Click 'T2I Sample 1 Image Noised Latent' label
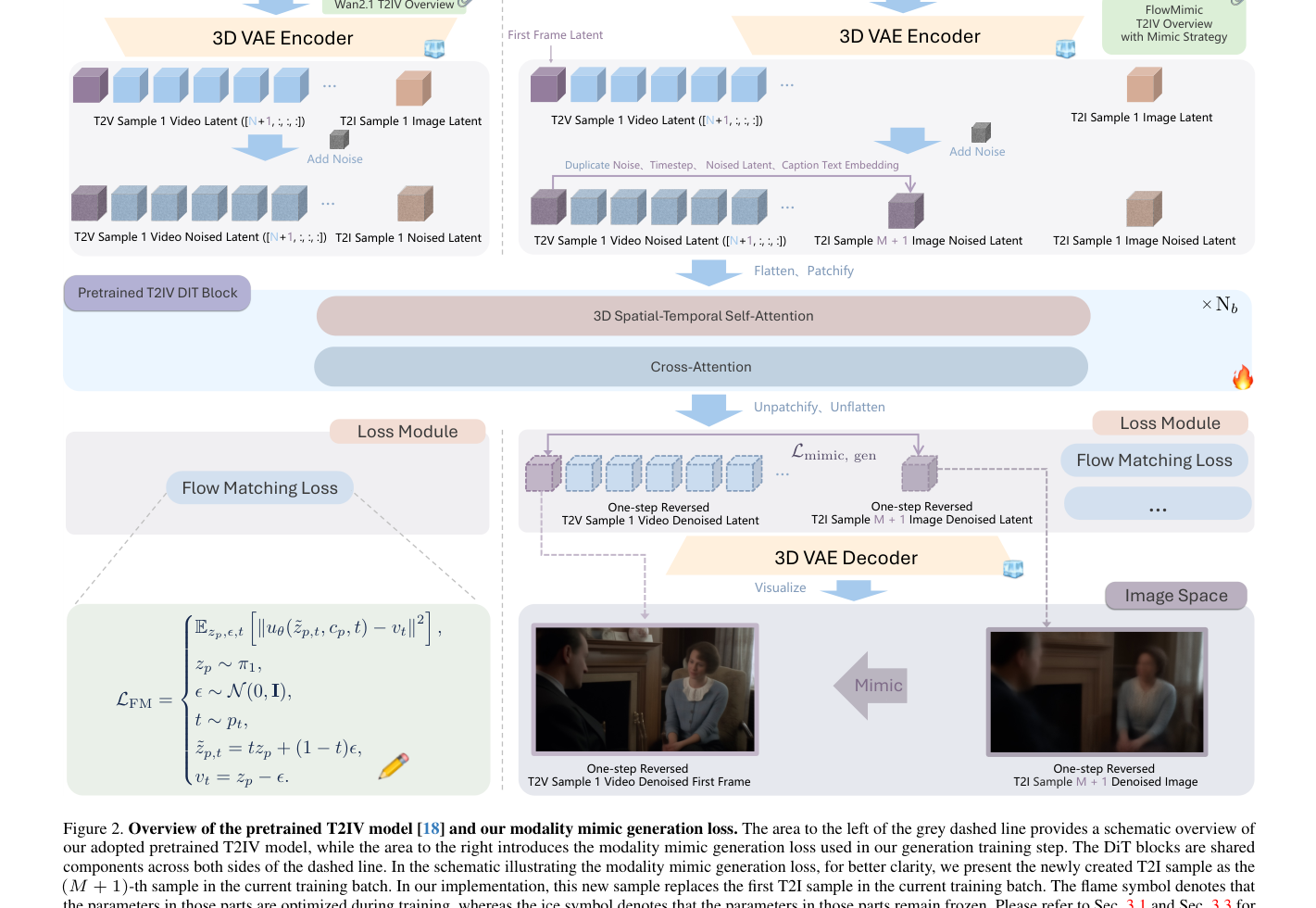This screenshot has width=1316, height=908. [1144, 241]
